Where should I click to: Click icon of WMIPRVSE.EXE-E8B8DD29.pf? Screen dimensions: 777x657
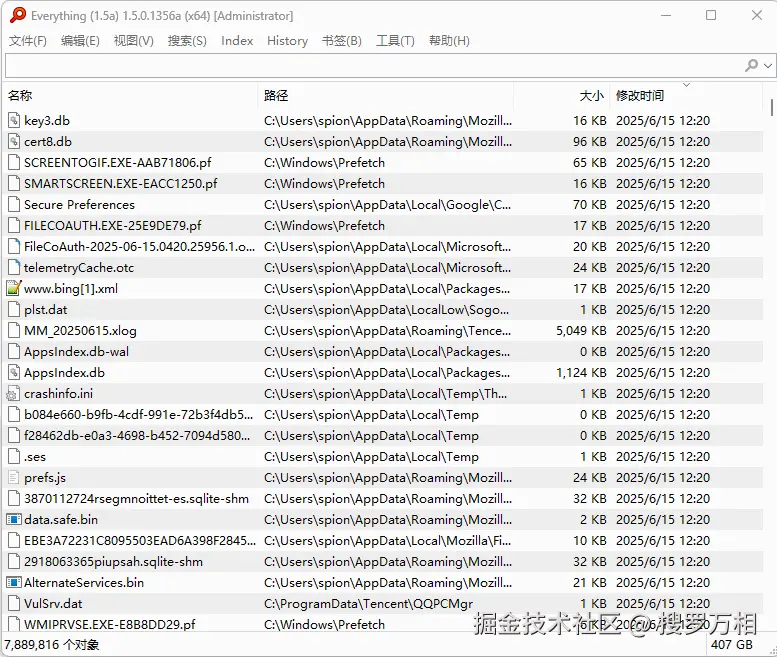tap(14, 624)
